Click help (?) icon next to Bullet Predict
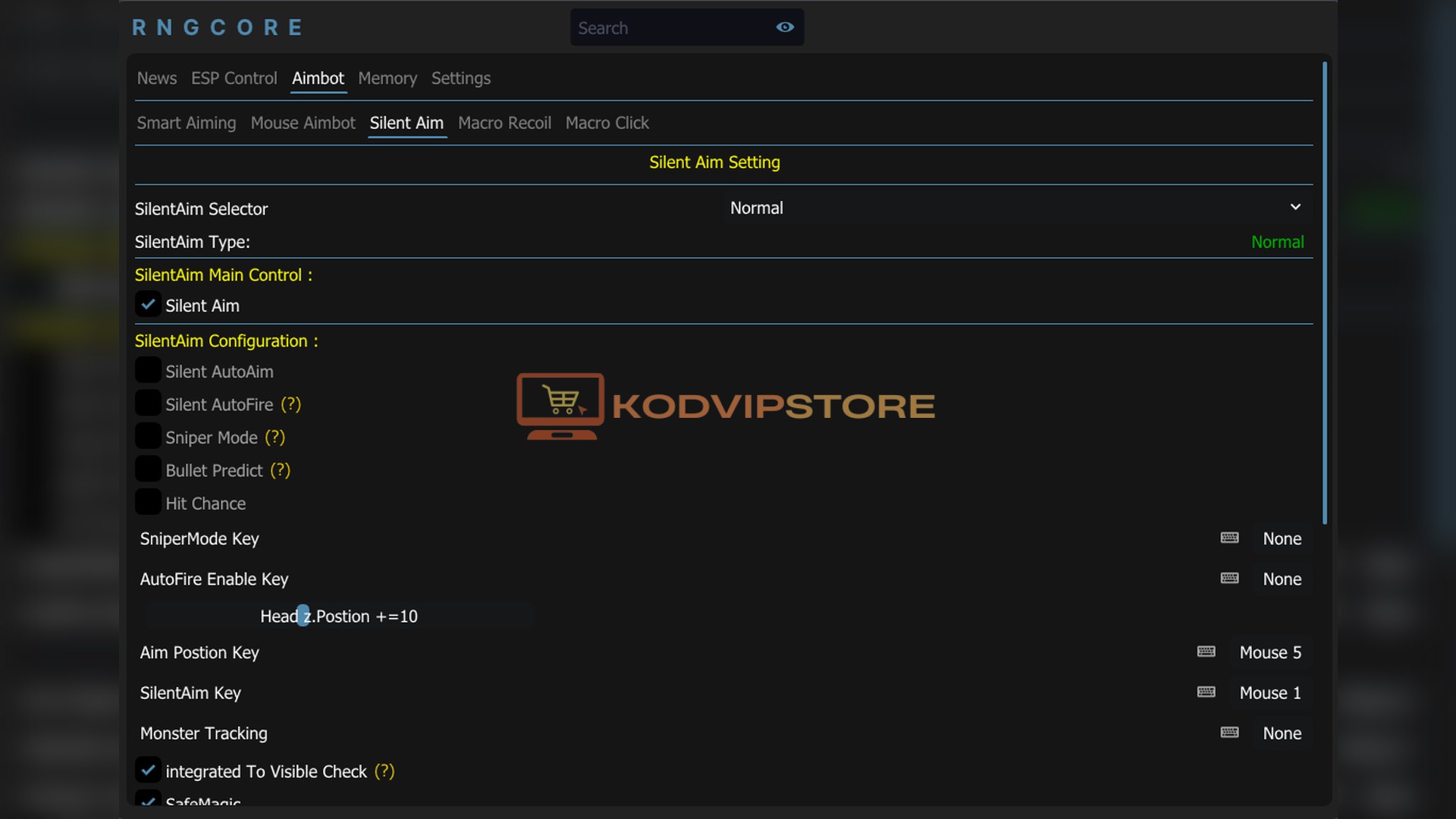 (x=280, y=470)
